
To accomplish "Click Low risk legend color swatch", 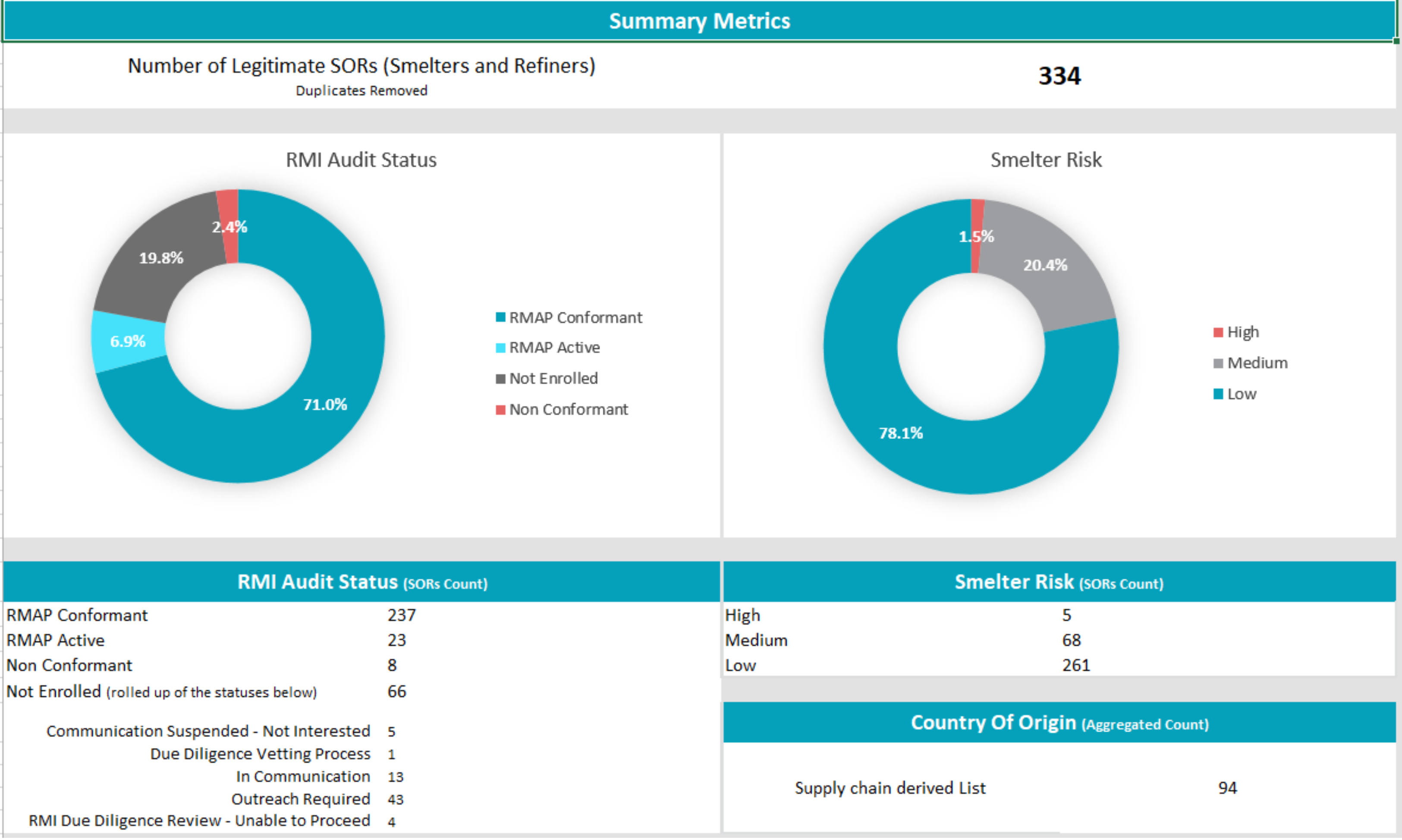I will point(1219,394).
